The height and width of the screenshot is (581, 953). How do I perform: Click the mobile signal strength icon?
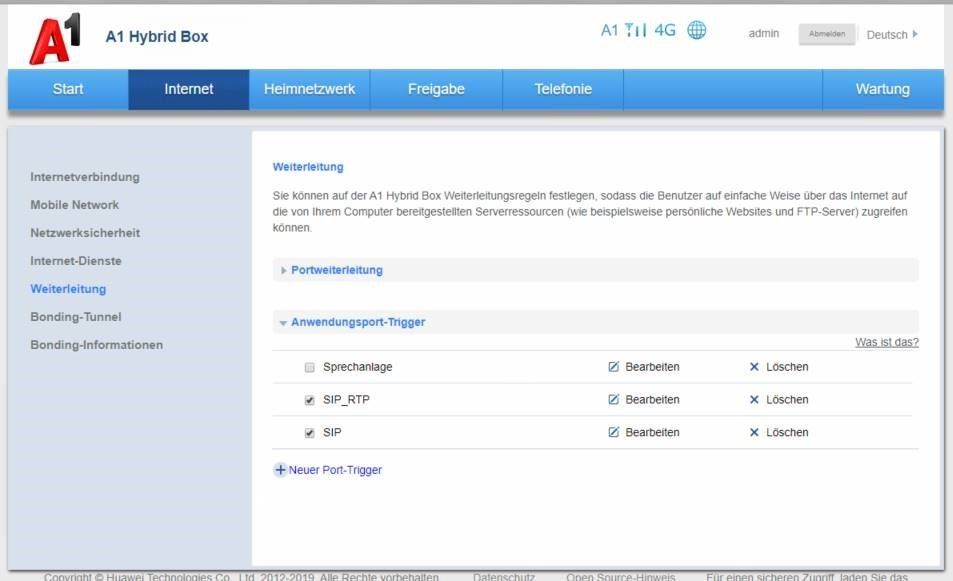click(636, 31)
